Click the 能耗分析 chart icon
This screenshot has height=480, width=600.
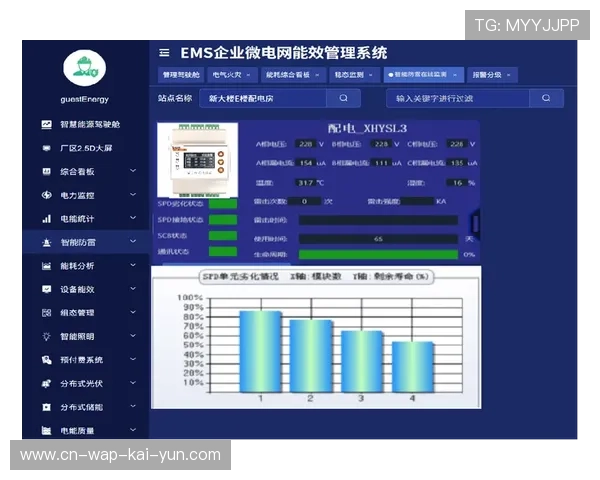pos(46,266)
